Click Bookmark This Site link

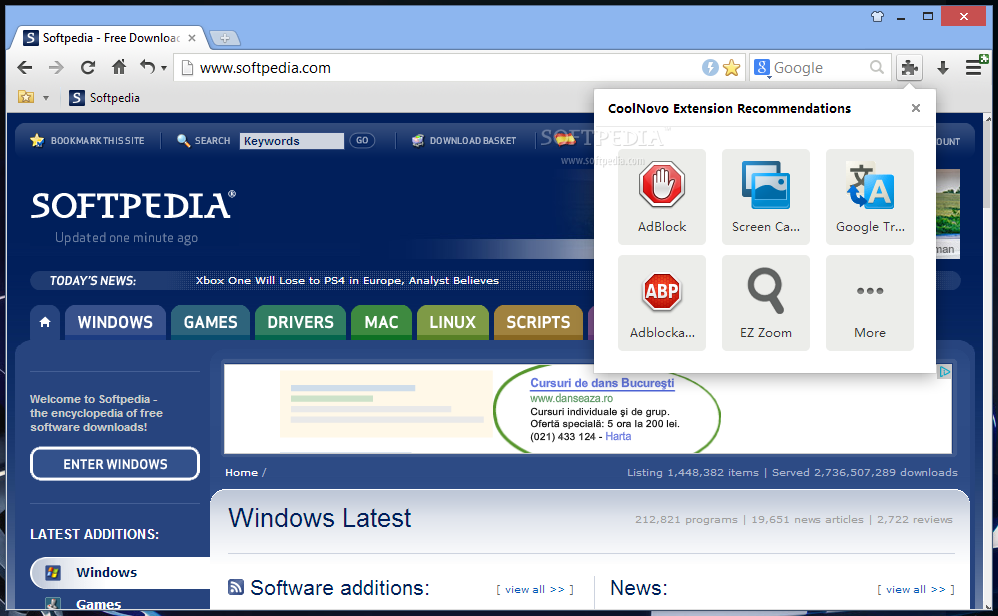point(88,141)
